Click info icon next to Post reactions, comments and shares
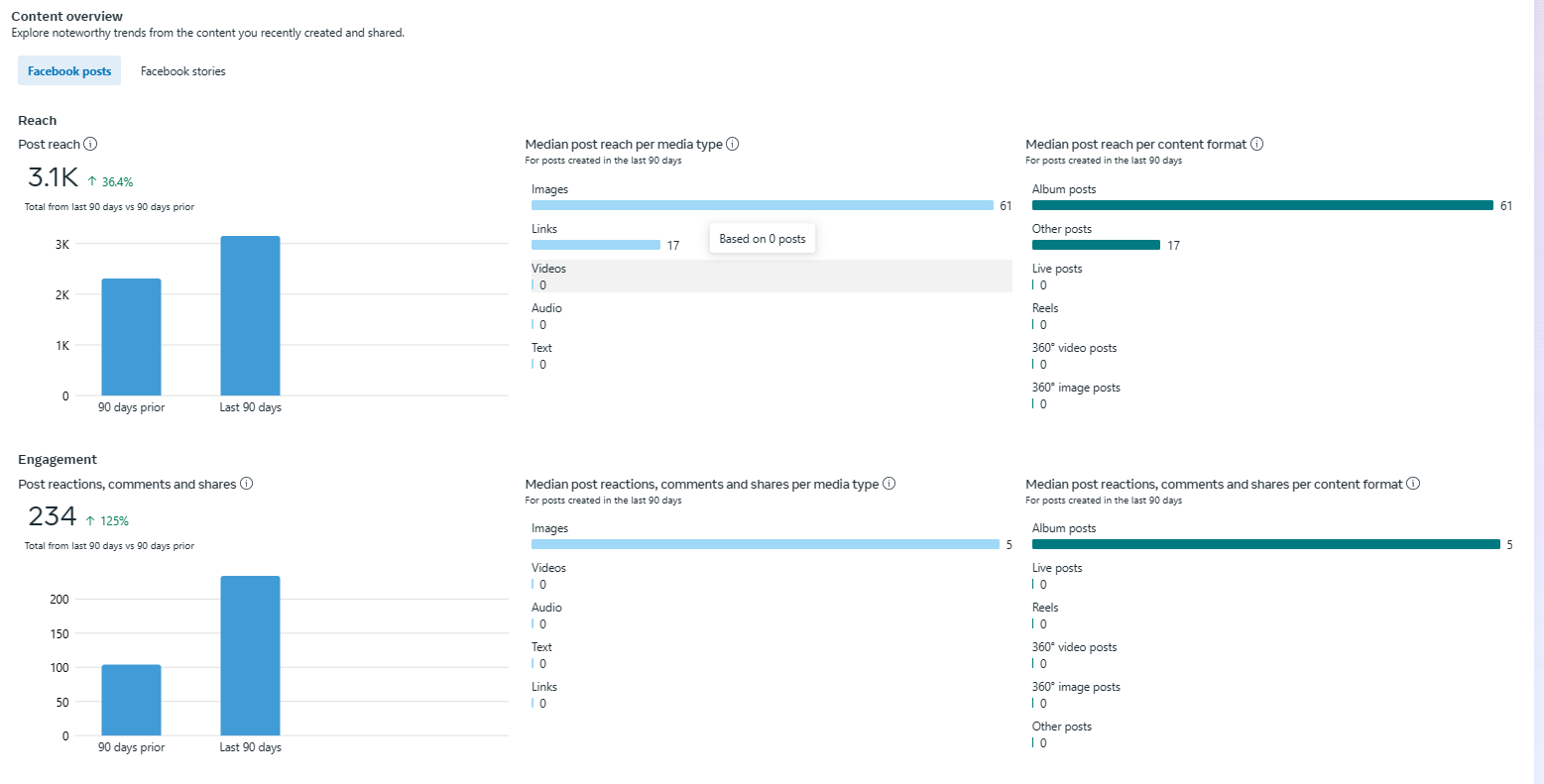1544x784 pixels. [246, 484]
